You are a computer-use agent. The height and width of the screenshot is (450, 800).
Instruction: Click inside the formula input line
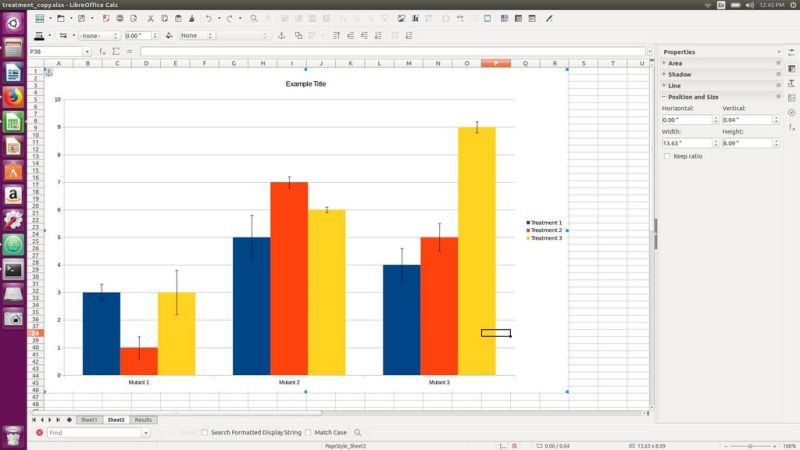[x=392, y=52]
